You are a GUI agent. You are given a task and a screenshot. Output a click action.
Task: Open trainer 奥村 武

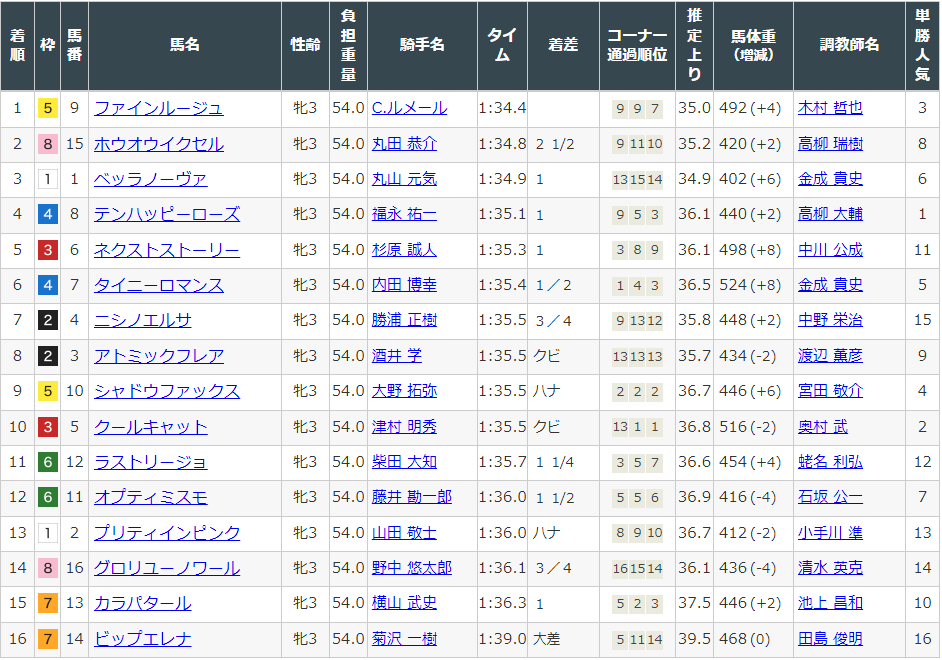823,427
